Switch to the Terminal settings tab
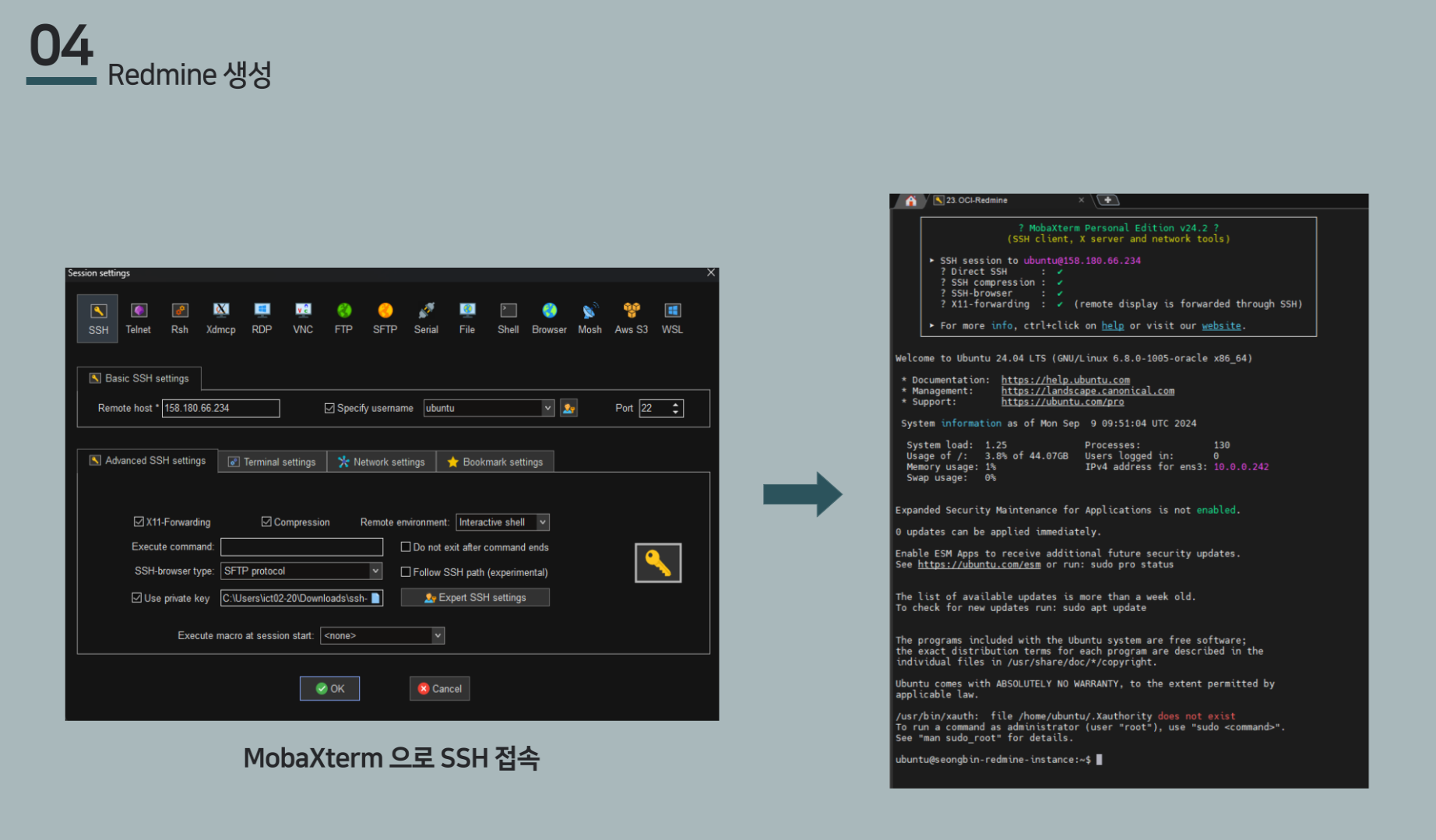 click(273, 462)
